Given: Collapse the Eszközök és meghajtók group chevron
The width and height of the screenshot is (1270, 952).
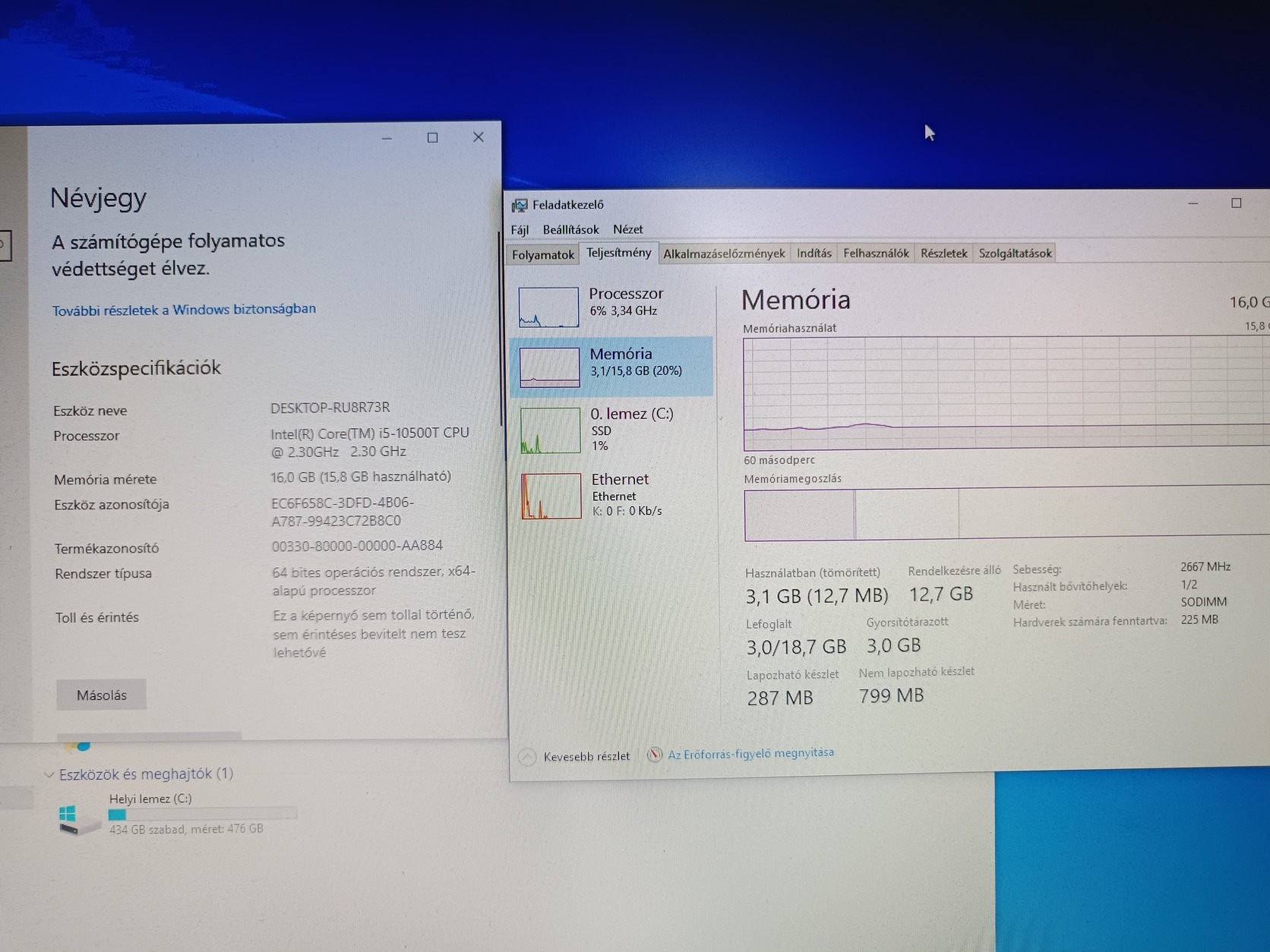Looking at the screenshot, I should 49,775.
